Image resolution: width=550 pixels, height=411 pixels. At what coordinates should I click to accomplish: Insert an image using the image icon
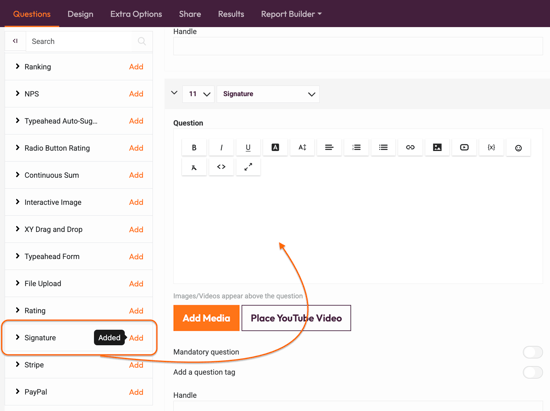(437, 148)
